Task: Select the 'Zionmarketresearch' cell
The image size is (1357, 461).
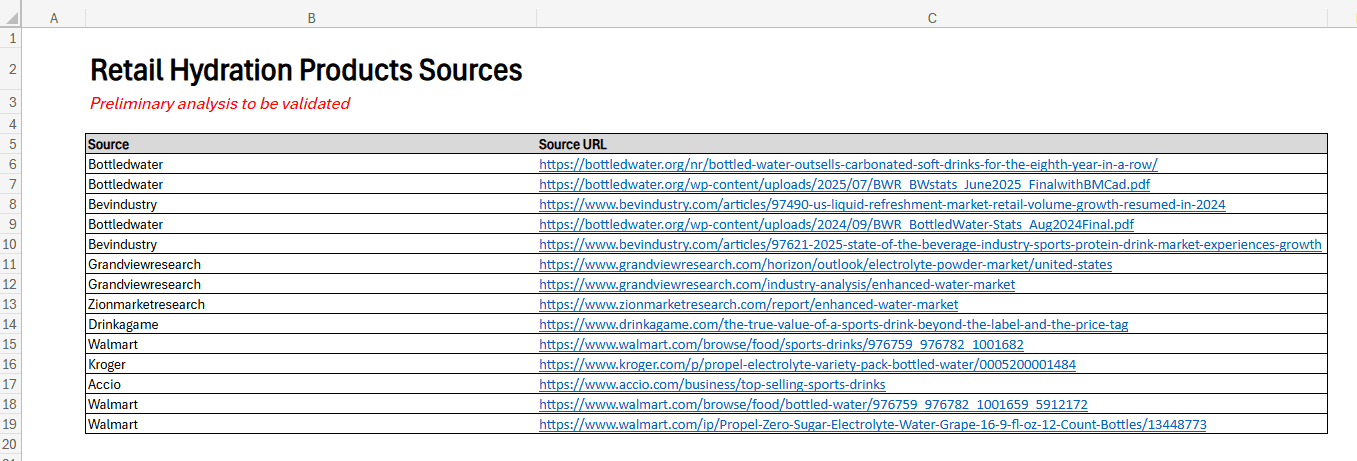Action: pyautogui.click(x=311, y=304)
